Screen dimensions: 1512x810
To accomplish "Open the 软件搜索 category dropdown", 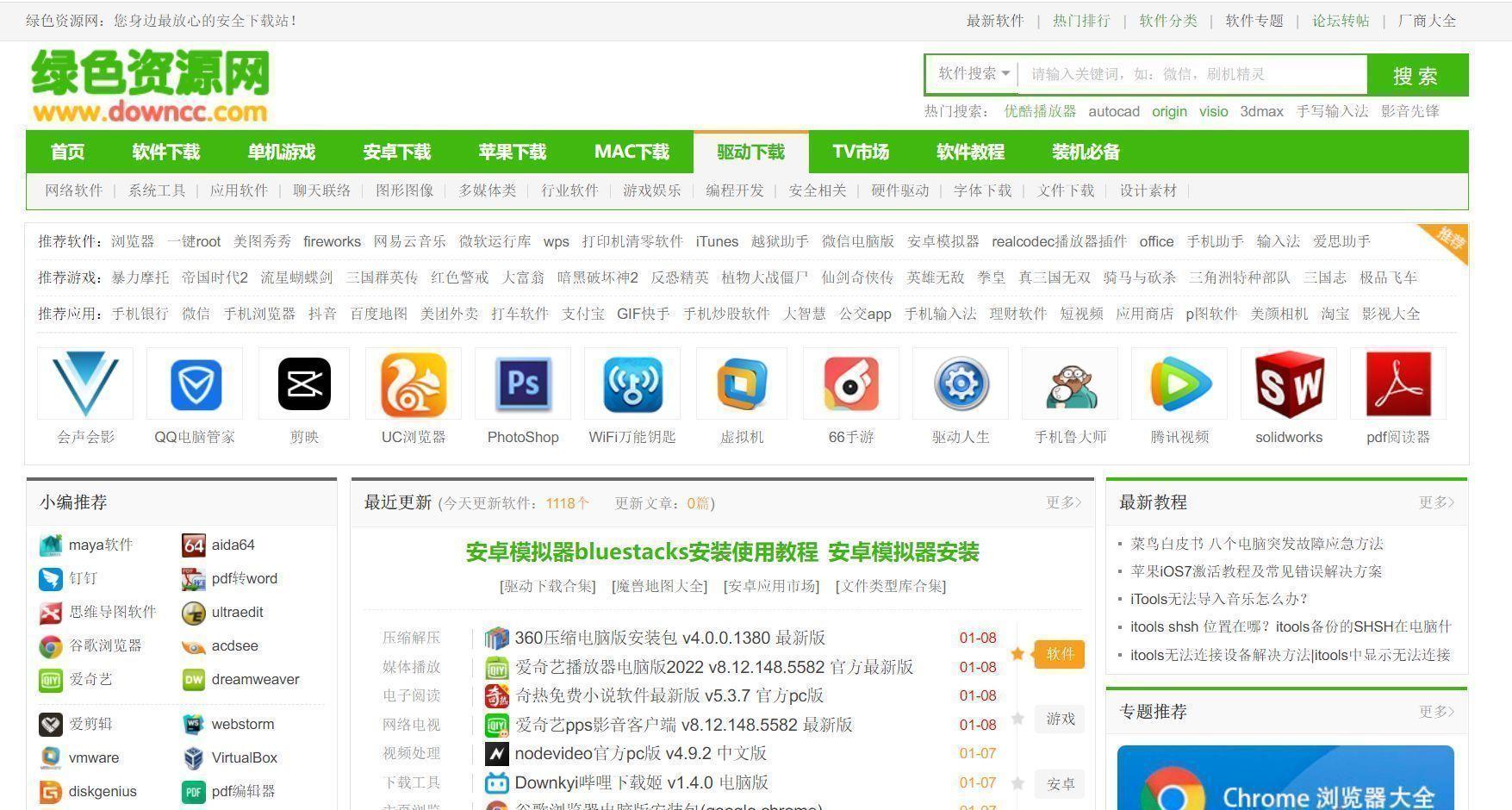I will [x=974, y=74].
